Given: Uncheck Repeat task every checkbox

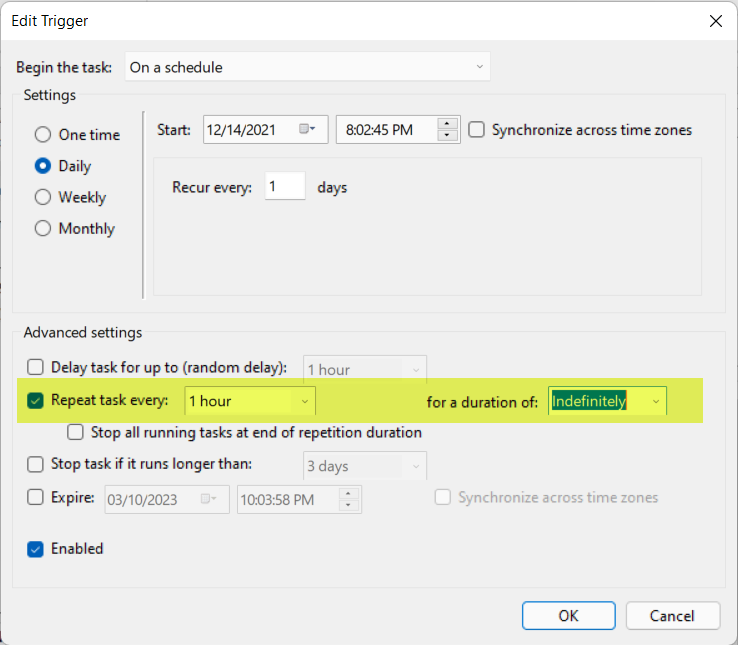Looking at the screenshot, I should 36,401.
